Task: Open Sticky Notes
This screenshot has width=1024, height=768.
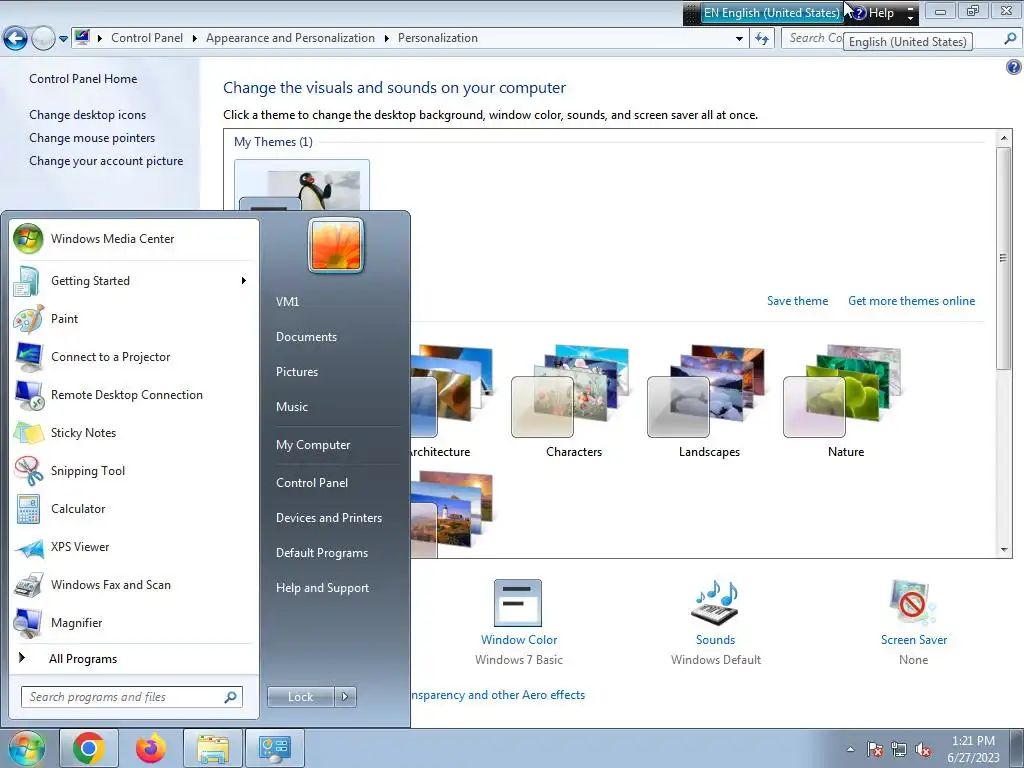Action: pyautogui.click(x=134, y=432)
